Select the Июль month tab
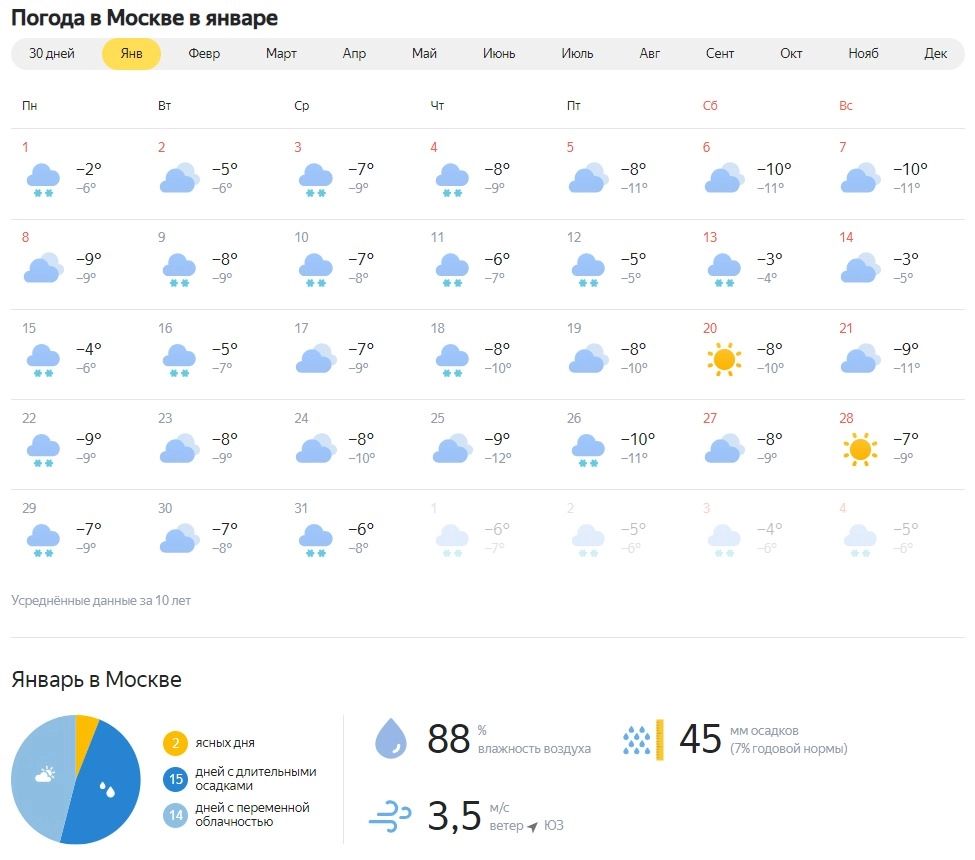975x860 pixels. pos(577,54)
